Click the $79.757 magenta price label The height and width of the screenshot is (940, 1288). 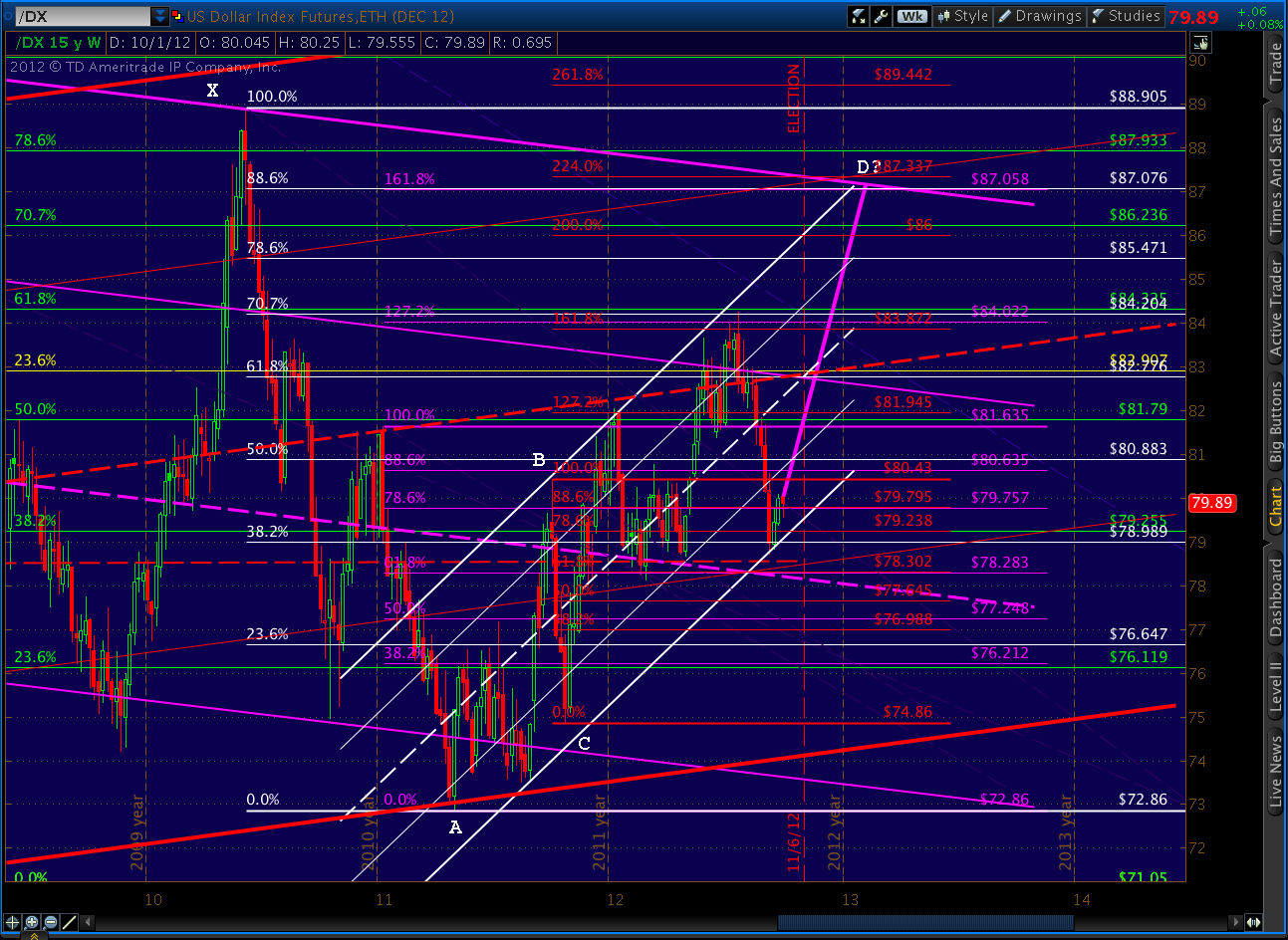pyautogui.click(x=1000, y=498)
